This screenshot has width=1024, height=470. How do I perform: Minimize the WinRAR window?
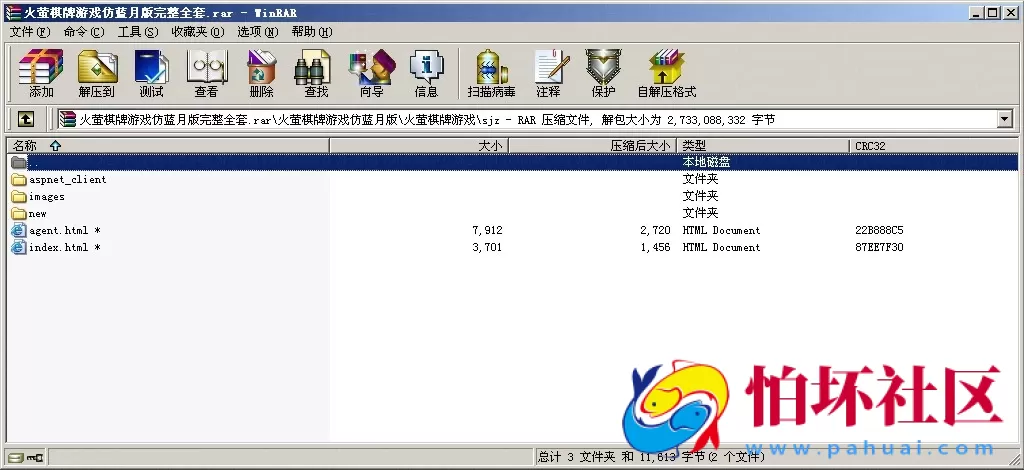click(x=977, y=12)
